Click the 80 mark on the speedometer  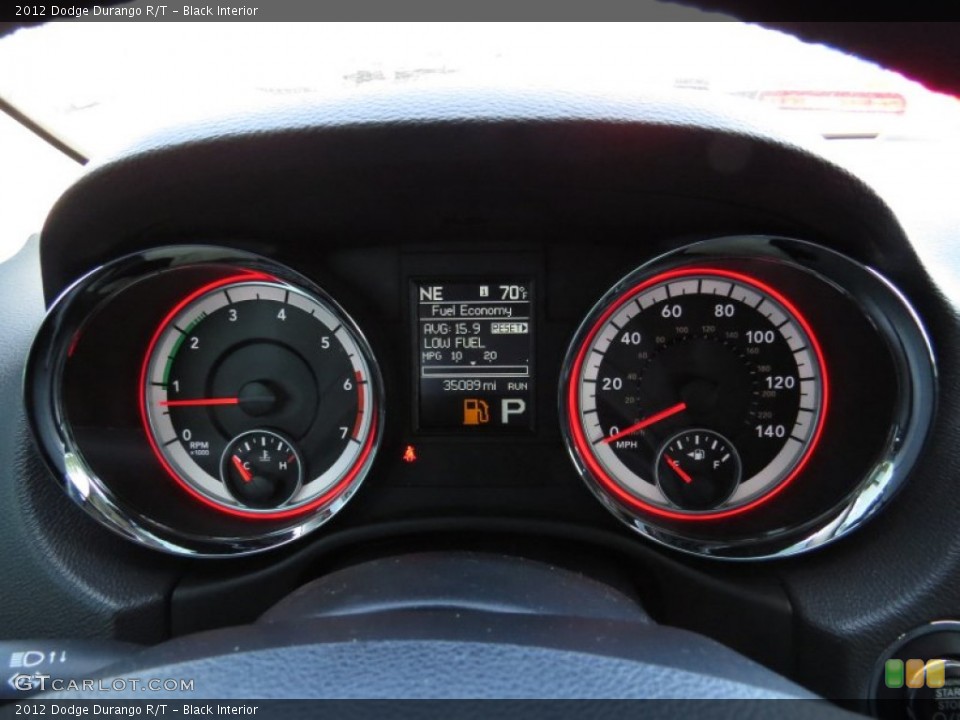pyautogui.click(x=724, y=310)
